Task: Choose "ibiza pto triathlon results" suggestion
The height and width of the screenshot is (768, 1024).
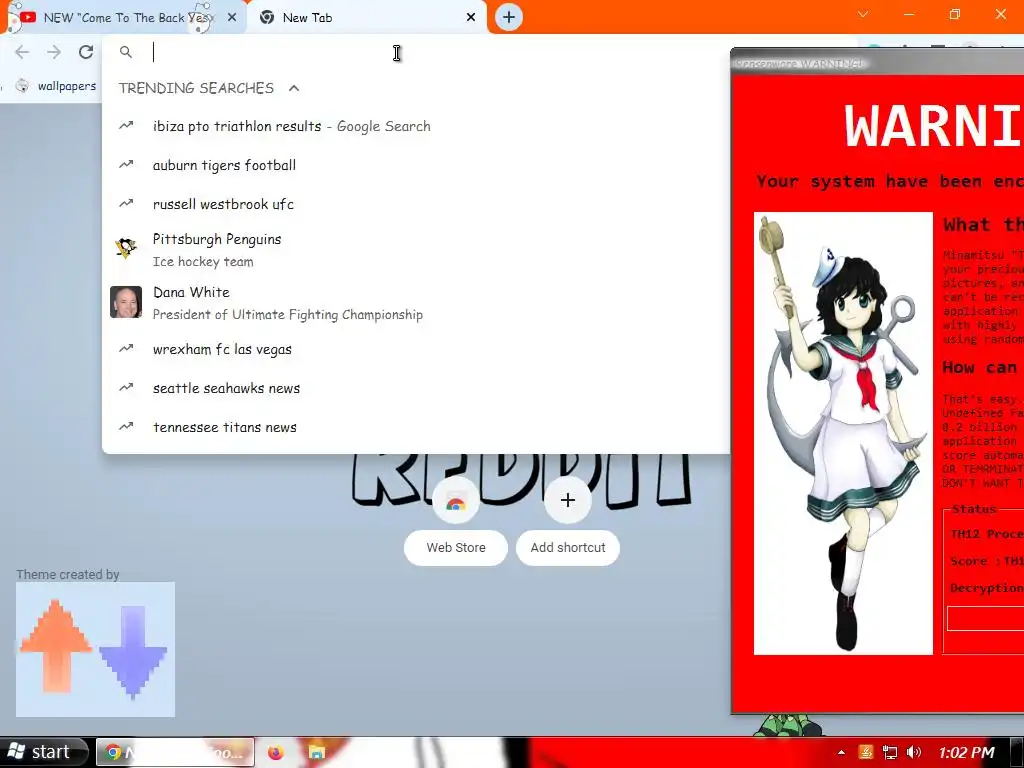Action: pos(416,126)
